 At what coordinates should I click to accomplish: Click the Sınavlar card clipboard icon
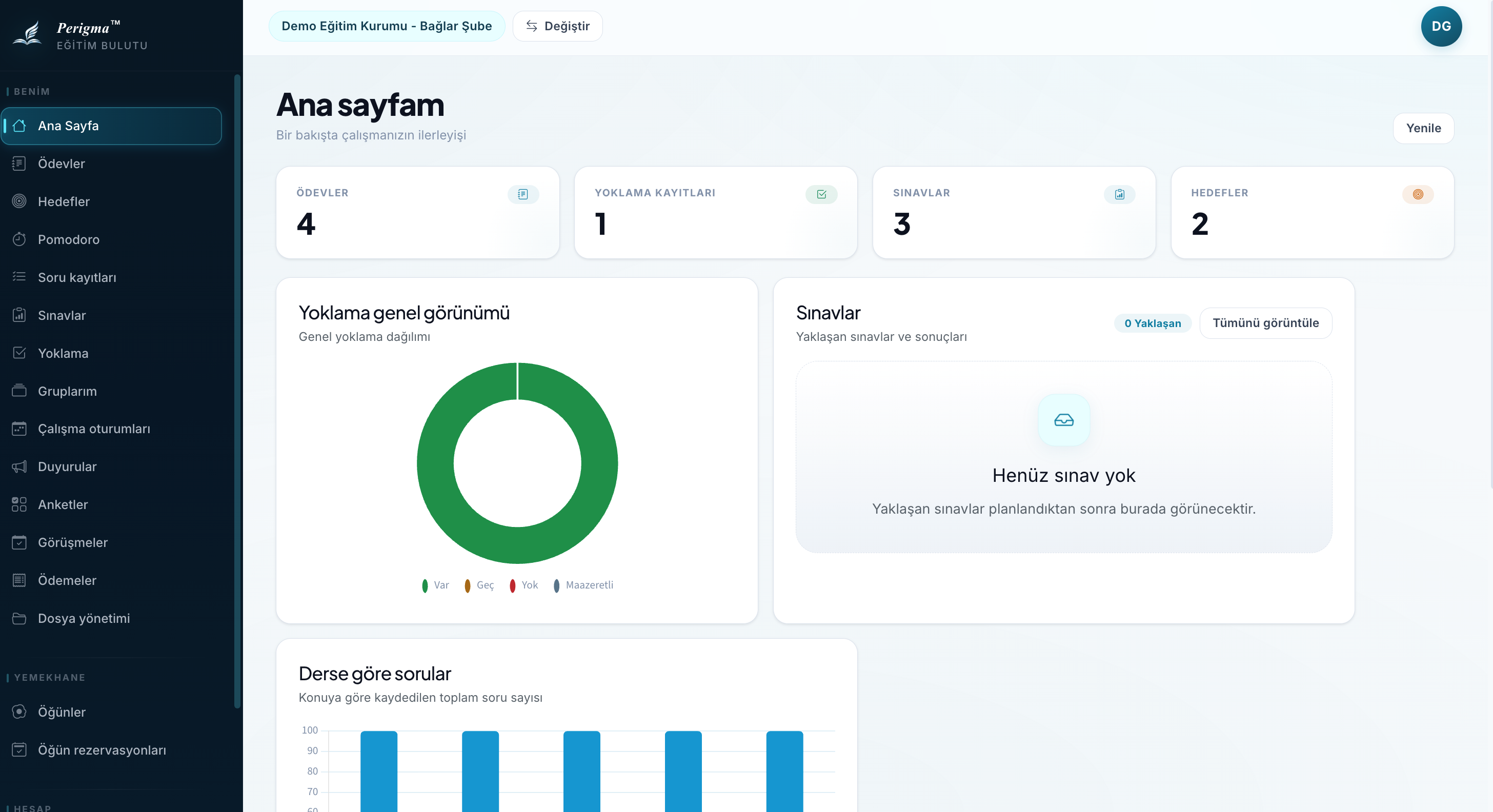[x=1120, y=194]
